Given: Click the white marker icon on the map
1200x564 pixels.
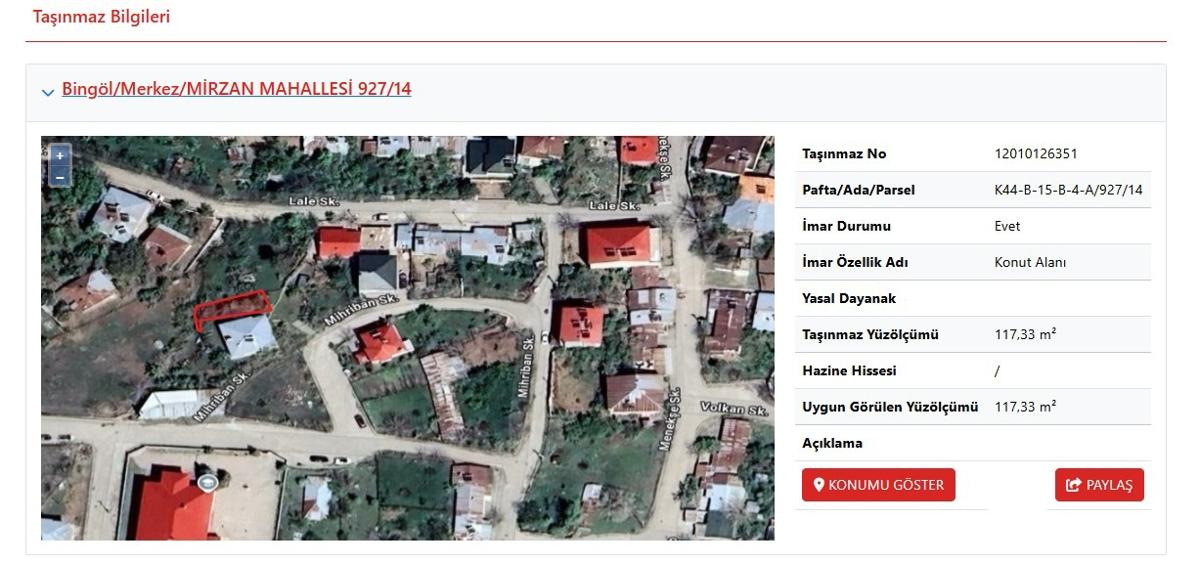Looking at the screenshot, I should coord(207,483).
